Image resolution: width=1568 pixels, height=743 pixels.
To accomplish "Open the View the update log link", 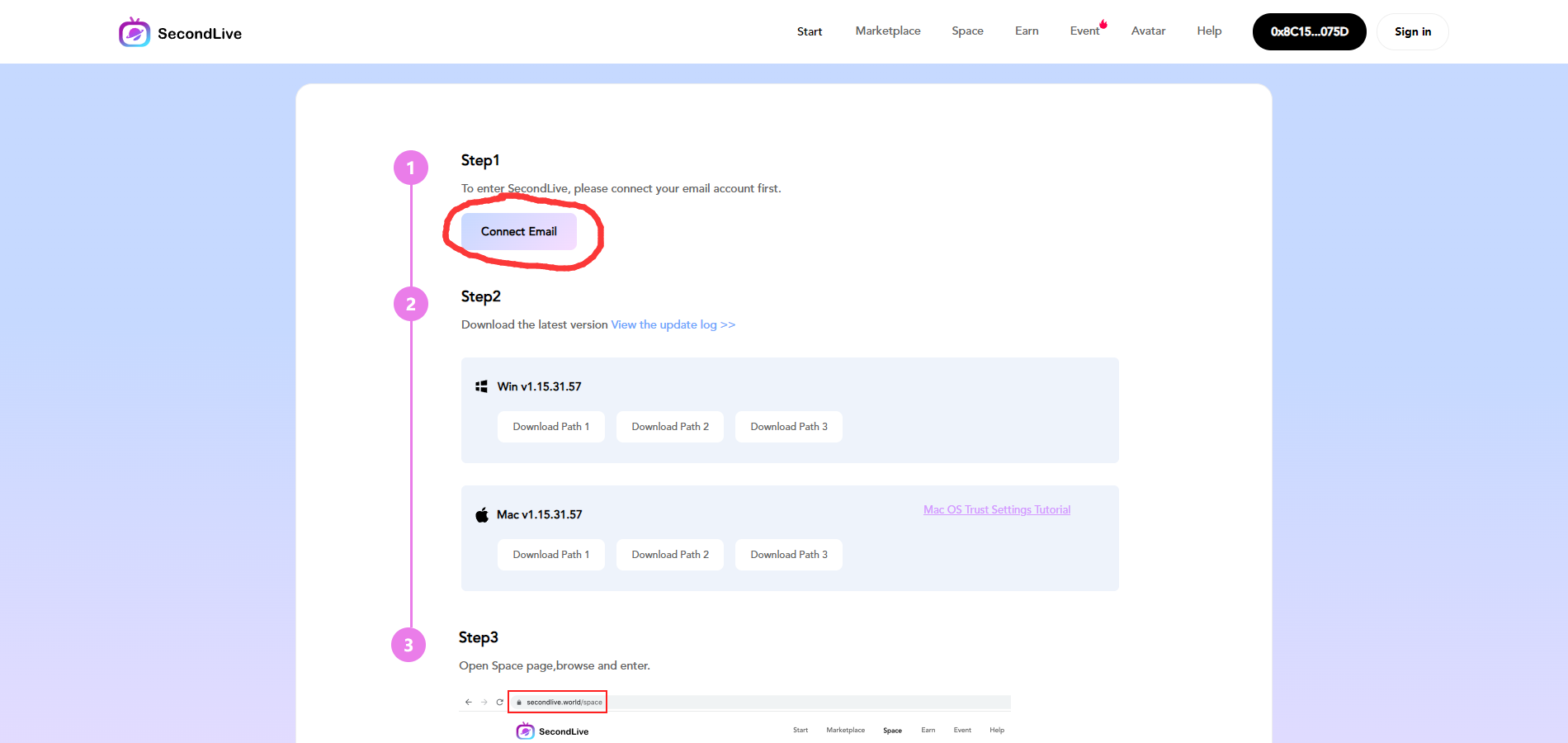I will [x=673, y=325].
